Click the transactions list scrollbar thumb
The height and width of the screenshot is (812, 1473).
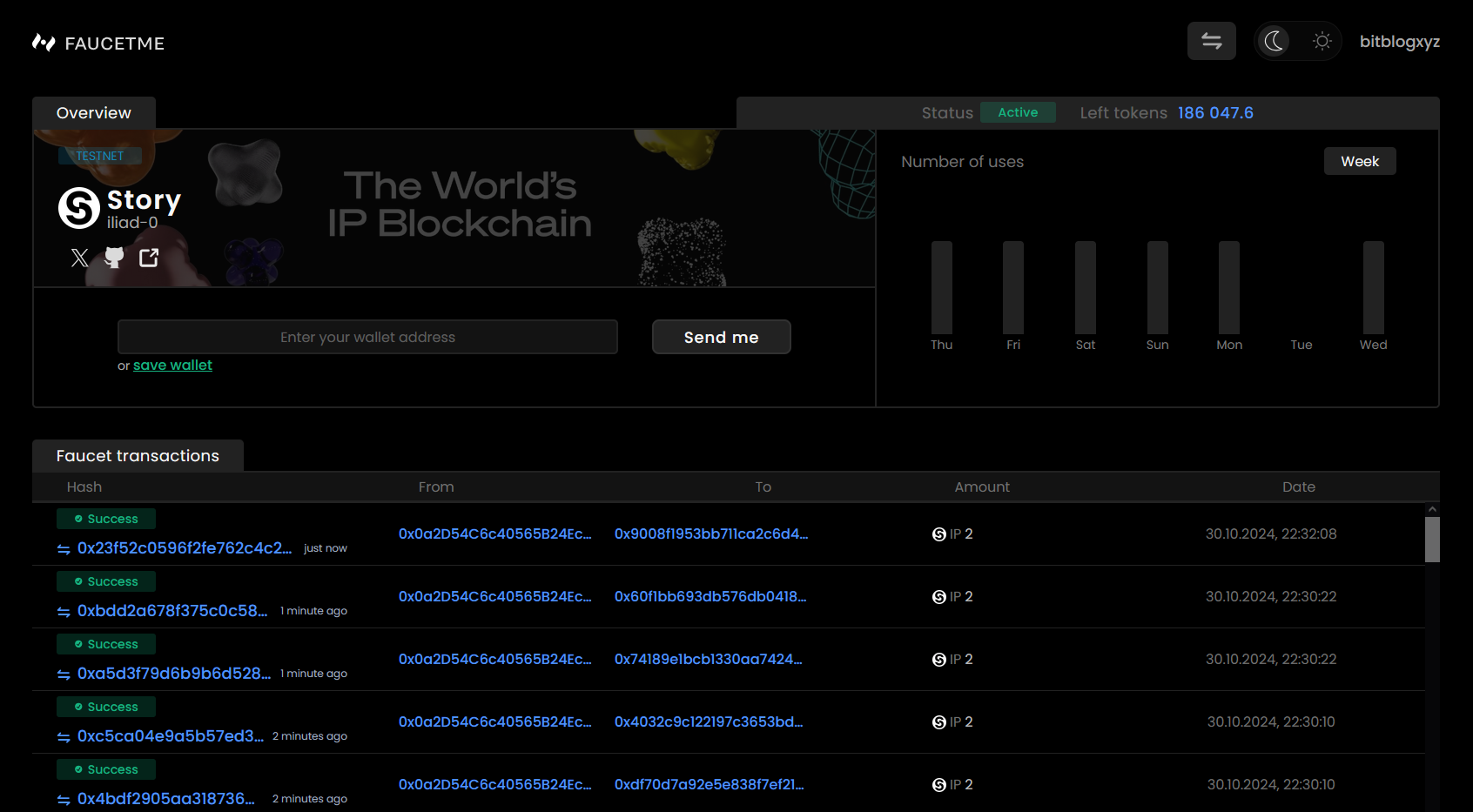click(1431, 540)
